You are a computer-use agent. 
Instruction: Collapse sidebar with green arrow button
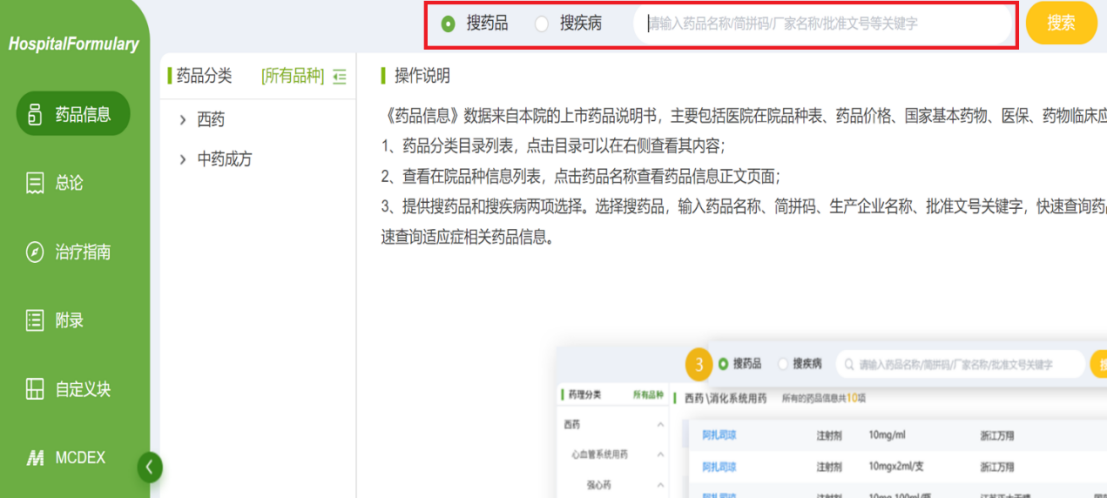pyautogui.click(x=149, y=467)
